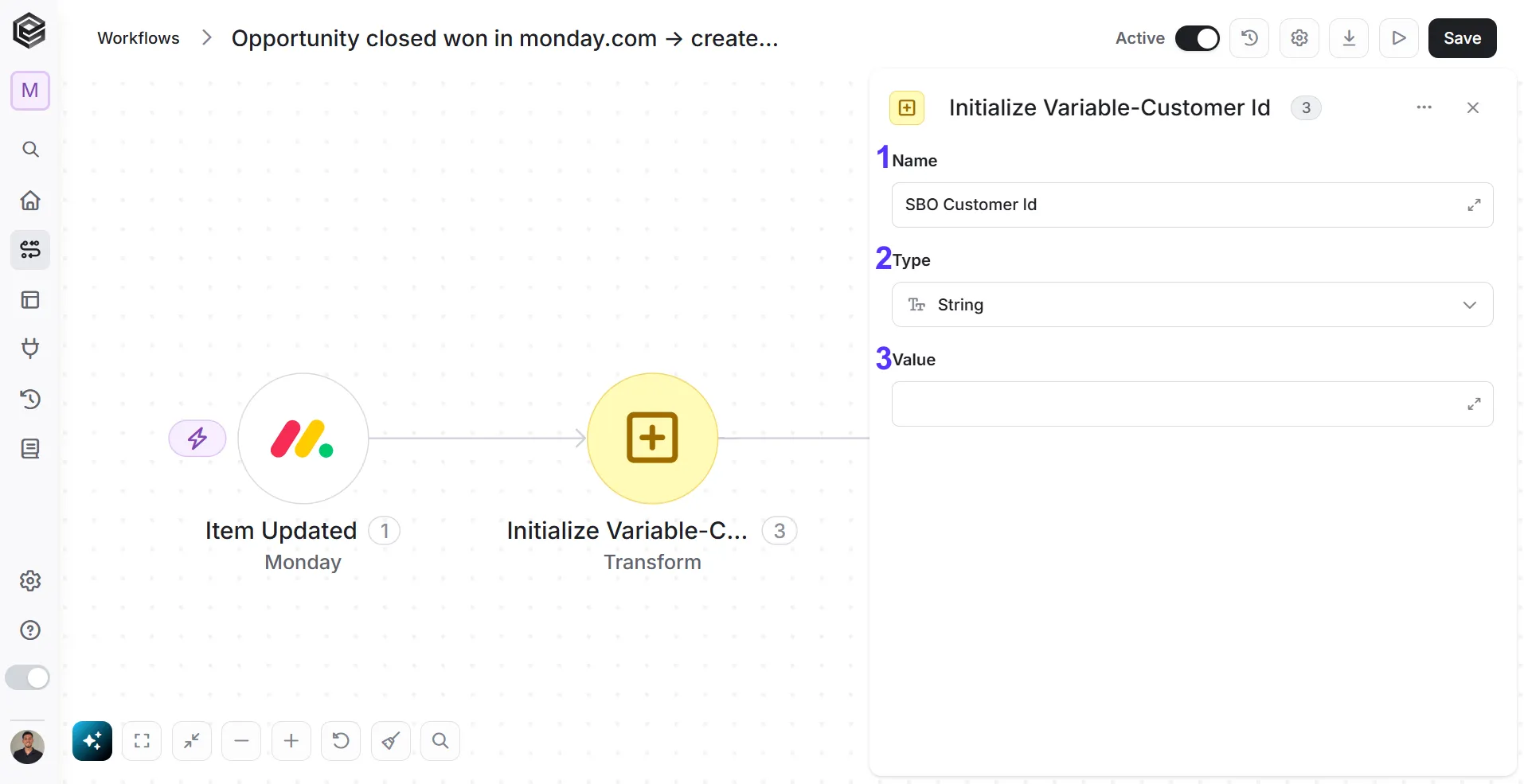
Task: Click the panel title Initialize Variable-Customer Id
Action: pyautogui.click(x=1109, y=107)
